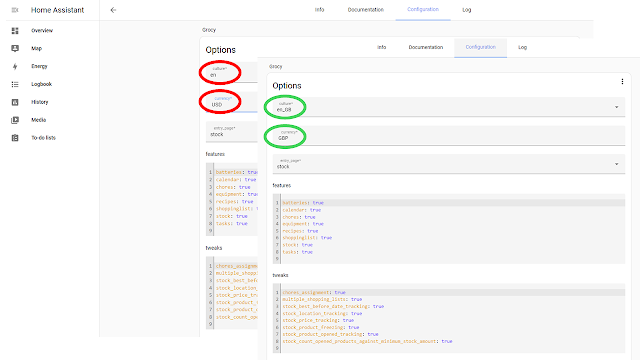Click the culture field showing en in back panel
Screen dimensions: 640x360
point(231,72)
